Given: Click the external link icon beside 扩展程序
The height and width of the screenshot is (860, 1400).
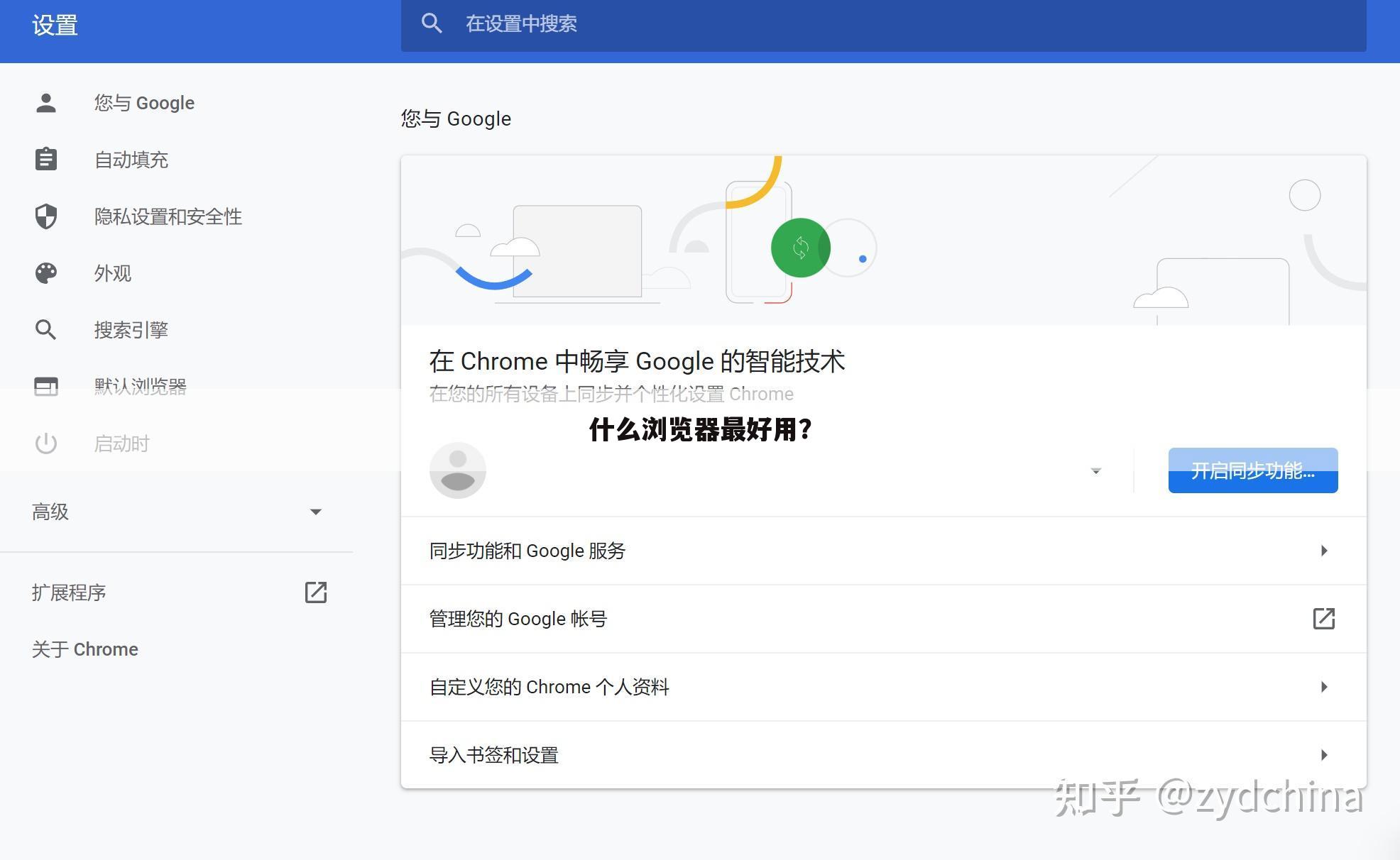Looking at the screenshot, I should [x=316, y=592].
